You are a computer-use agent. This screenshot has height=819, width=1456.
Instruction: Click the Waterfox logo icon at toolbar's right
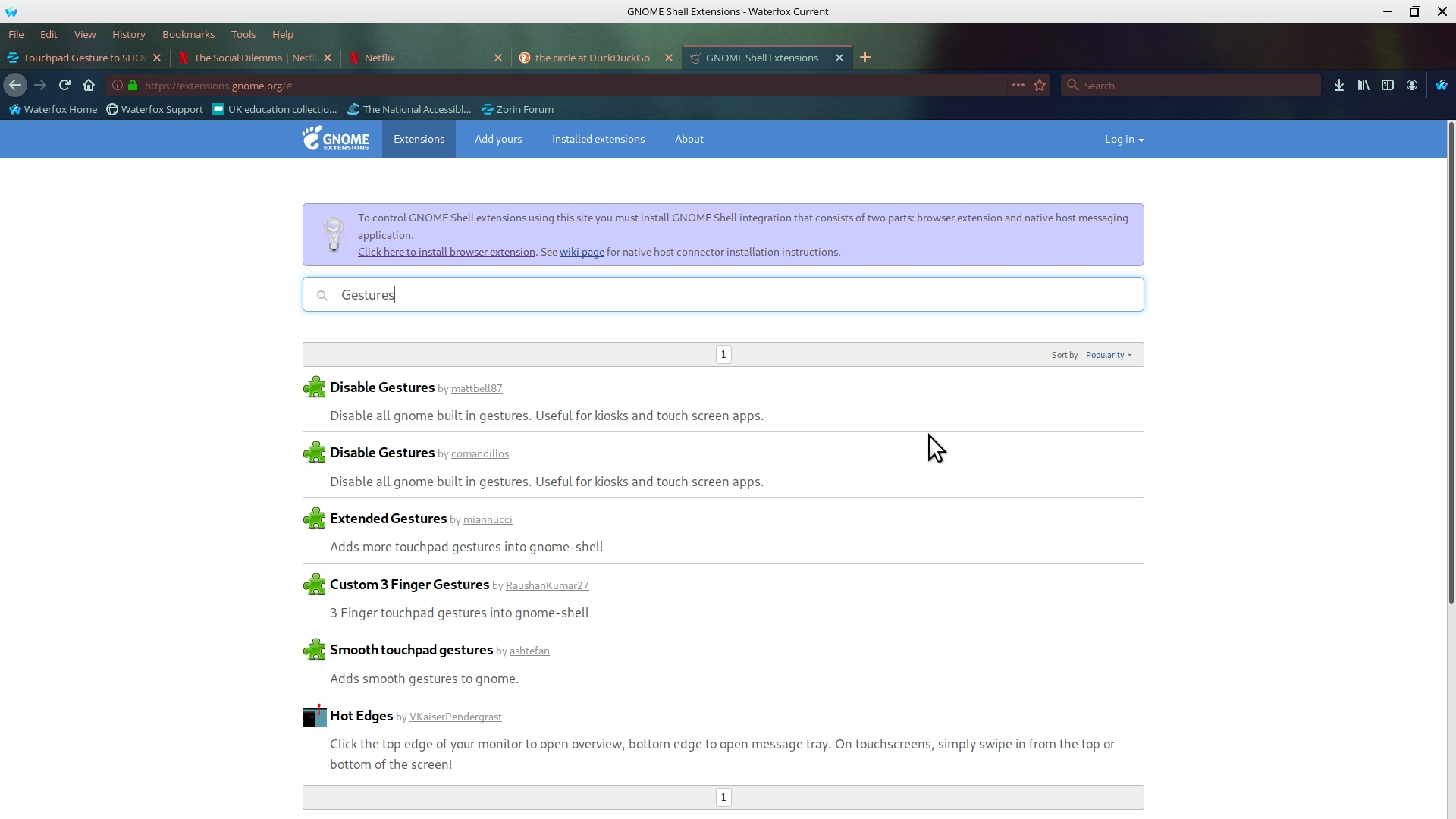click(x=1441, y=85)
